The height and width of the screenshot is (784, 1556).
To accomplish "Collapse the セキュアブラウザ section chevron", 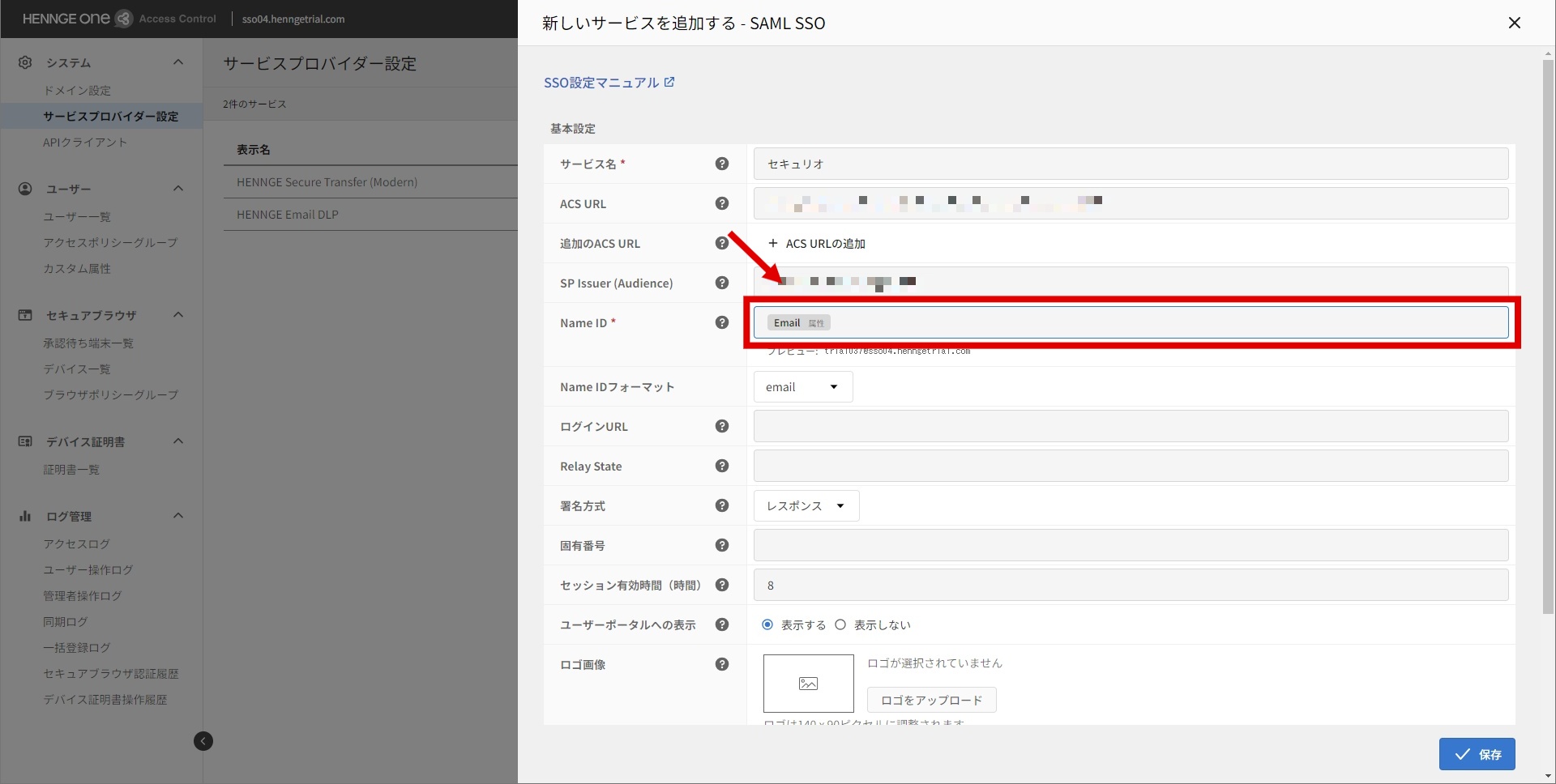I will tap(178, 315).
